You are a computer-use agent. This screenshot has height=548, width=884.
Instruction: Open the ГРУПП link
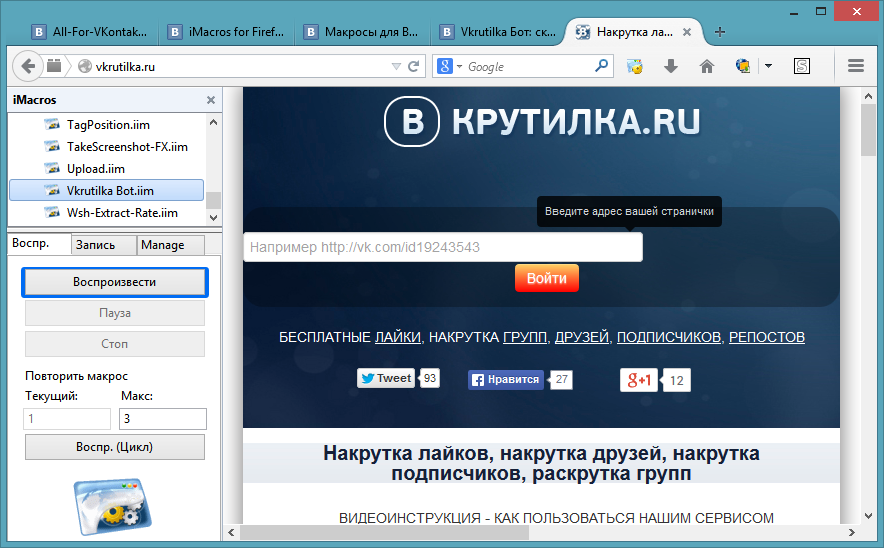click(x=525, y=337)
